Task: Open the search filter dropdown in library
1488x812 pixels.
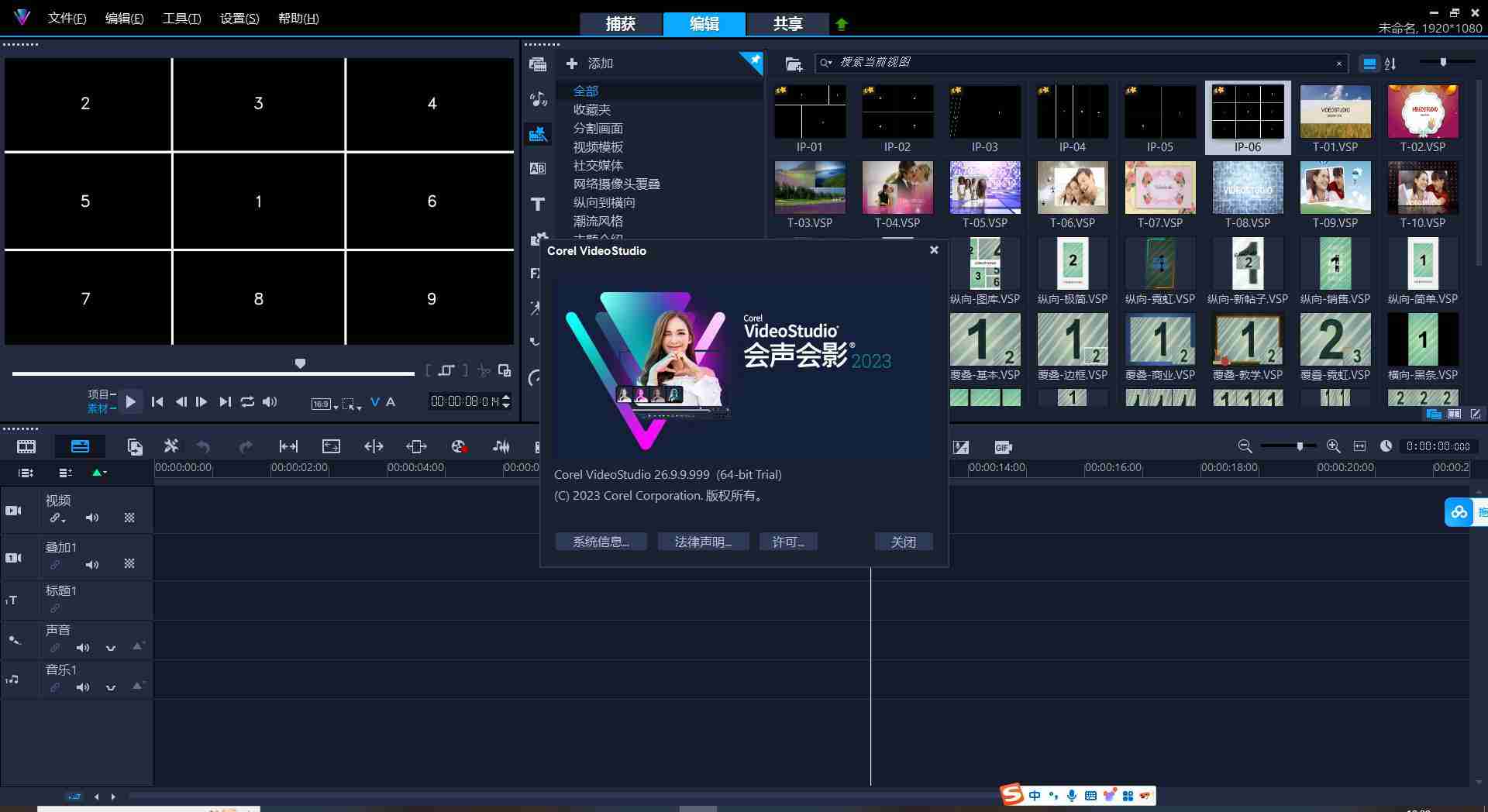Action: 826,63
